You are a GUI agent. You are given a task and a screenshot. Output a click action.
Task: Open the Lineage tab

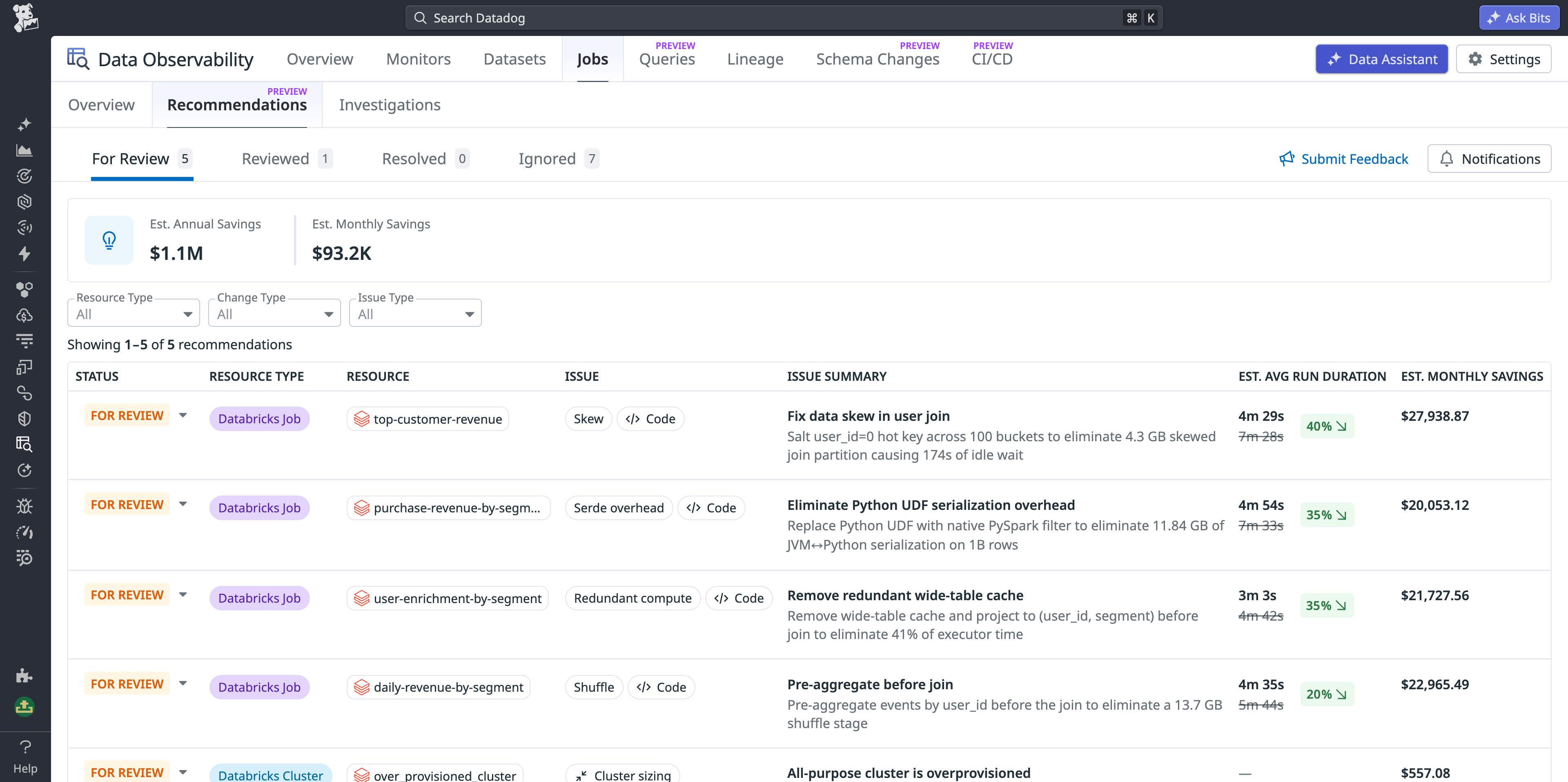755,59
